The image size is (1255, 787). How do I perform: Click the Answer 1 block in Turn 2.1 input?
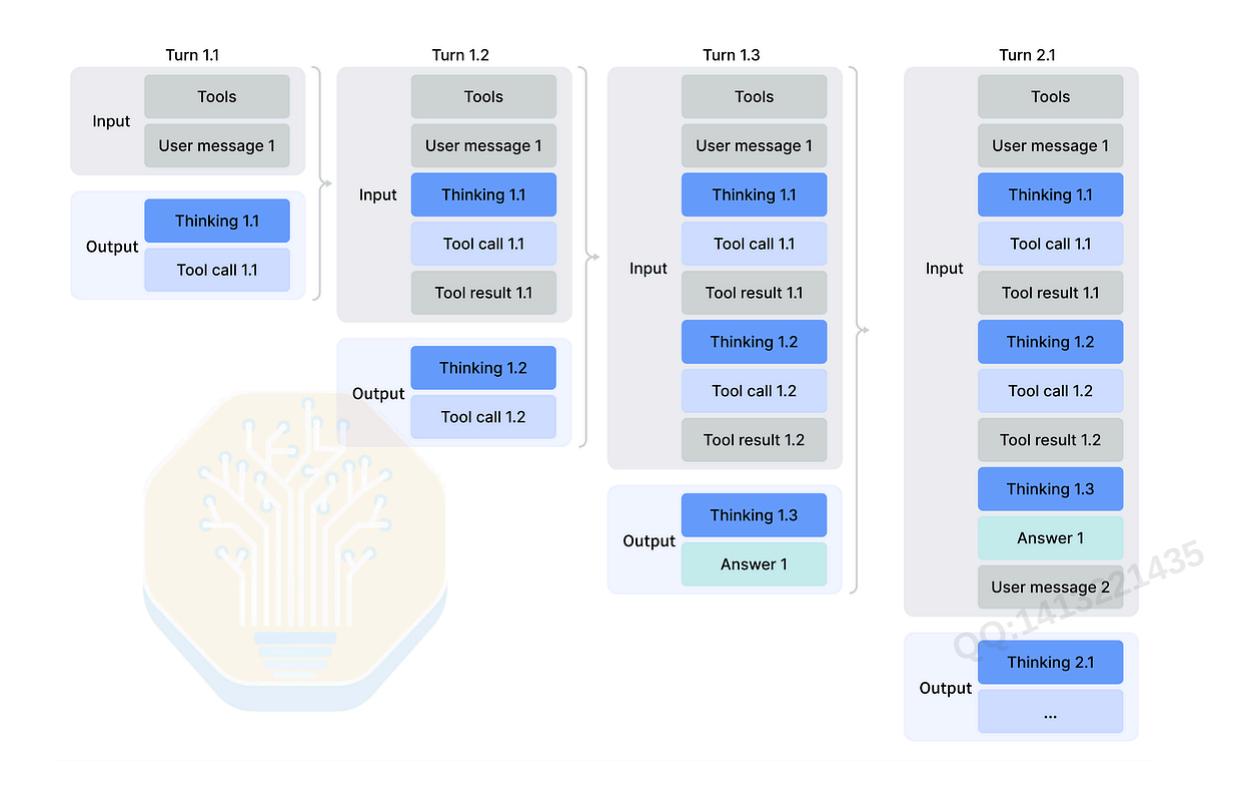tap(1050, 538)
